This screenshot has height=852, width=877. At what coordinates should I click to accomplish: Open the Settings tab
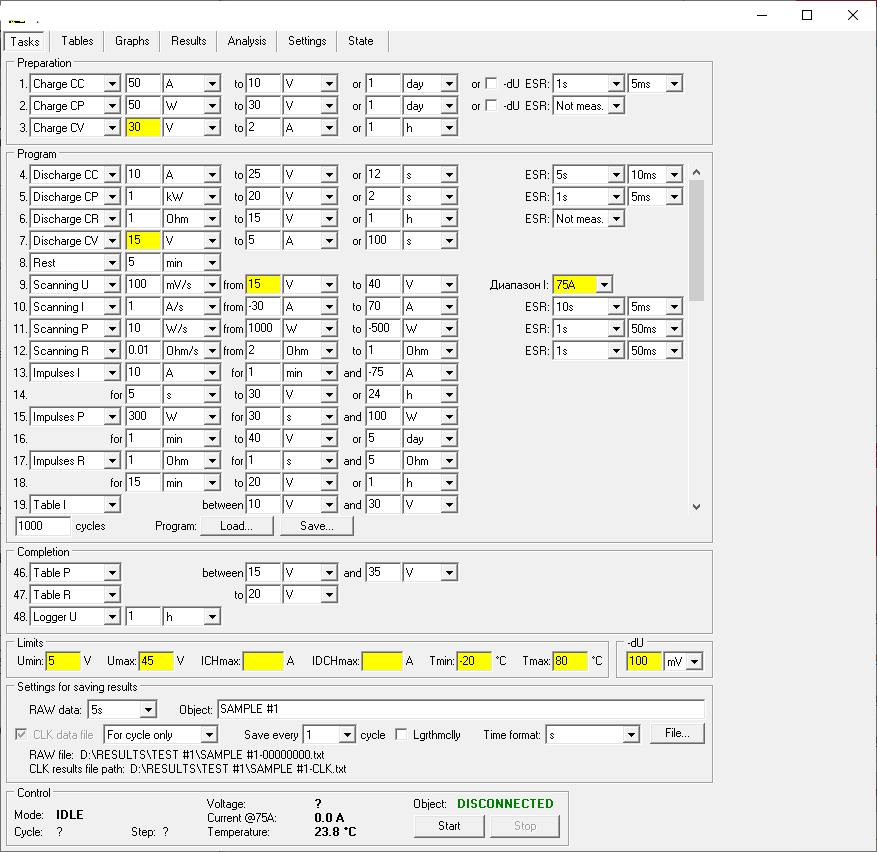(x=307, y=41)
